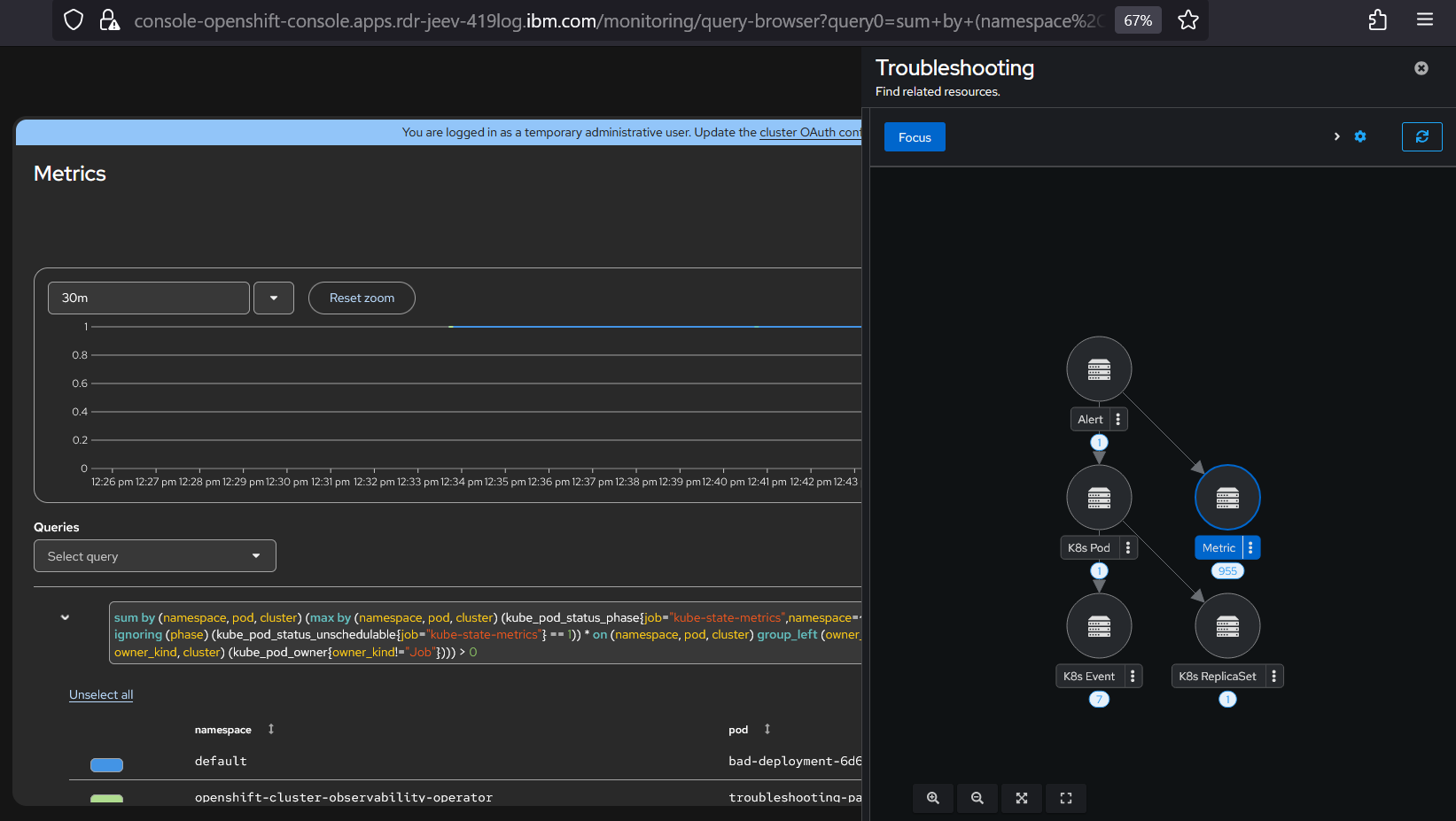Click the Focus button
This screenshot has width=1456, height=821.
tap(915, 137)
